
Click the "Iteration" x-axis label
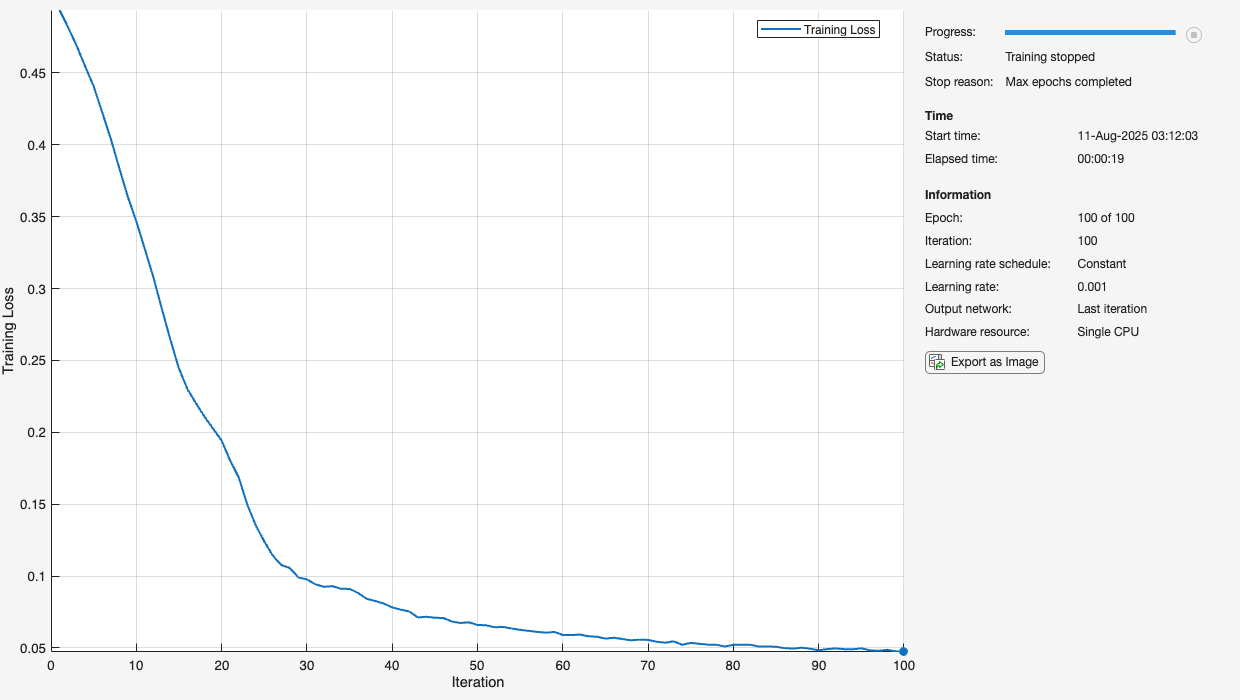click(x=478, y=682)
